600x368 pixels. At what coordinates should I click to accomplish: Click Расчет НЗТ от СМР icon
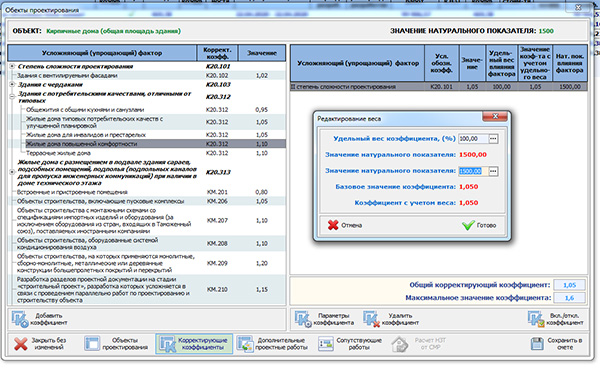click(399, 344)
